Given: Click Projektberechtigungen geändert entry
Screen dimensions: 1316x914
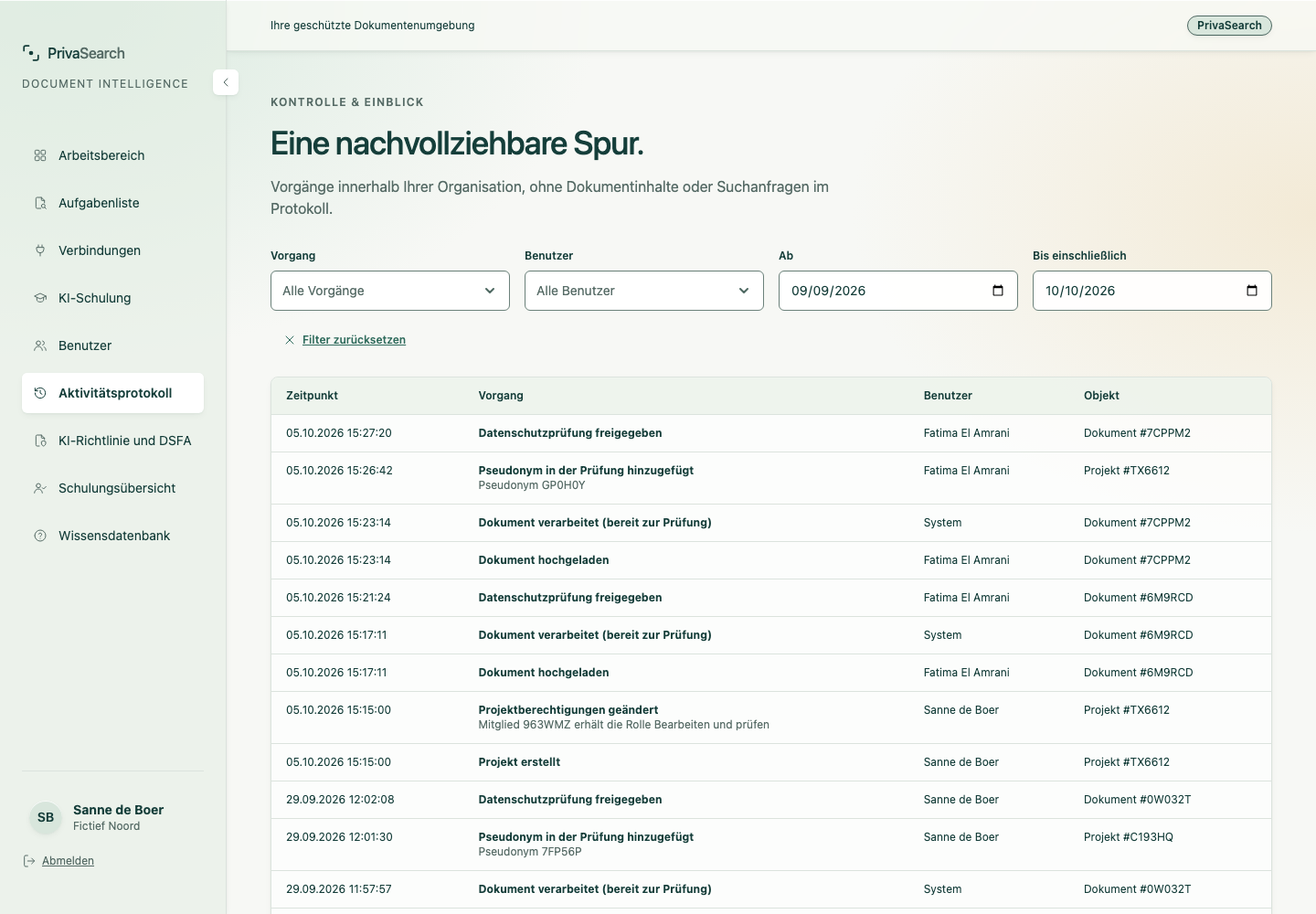Looking at the screenshot, I should coord(568,710).
